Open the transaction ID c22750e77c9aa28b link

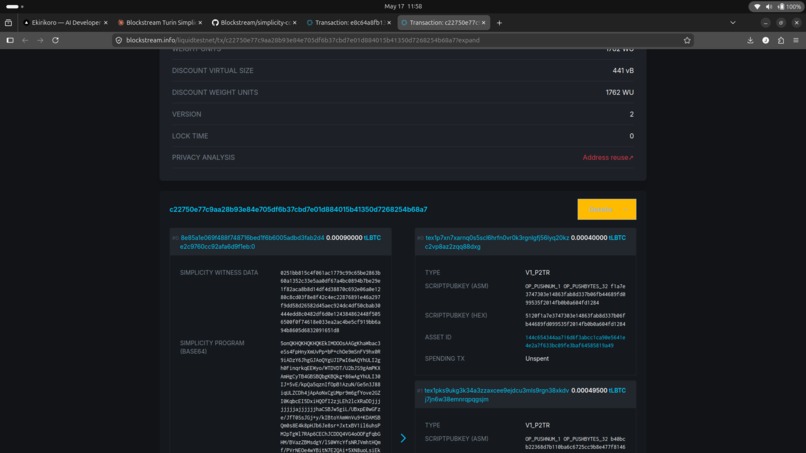click(298, 209)
